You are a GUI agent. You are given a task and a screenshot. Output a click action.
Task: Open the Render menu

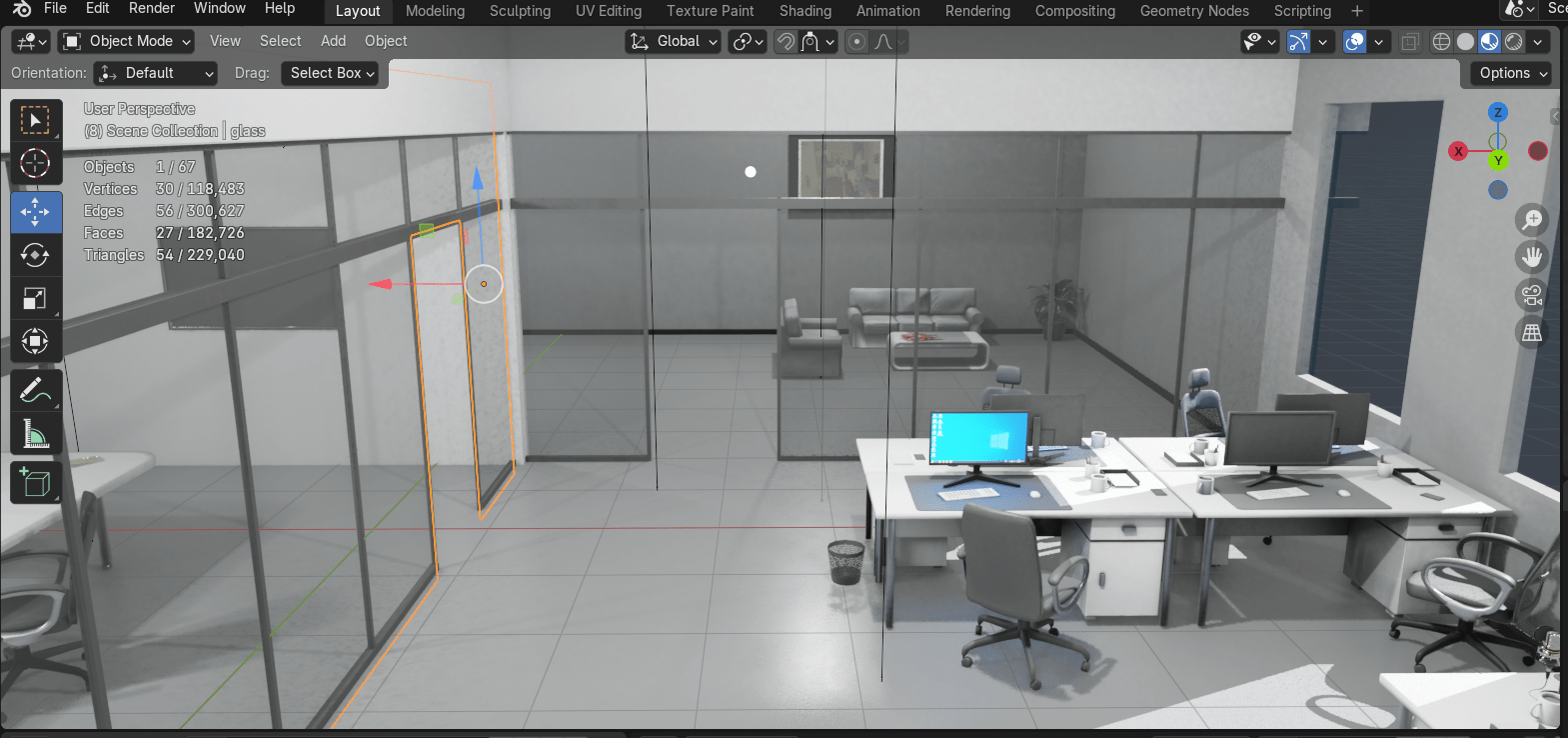coord(152,9)
